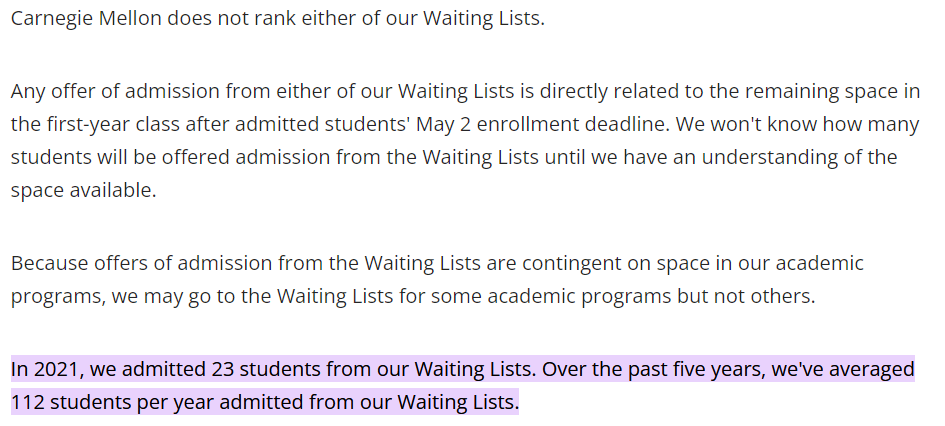945x426 pixels.
Task: Click the number '112' in the highlighted text
Action: tap(27, 404)
